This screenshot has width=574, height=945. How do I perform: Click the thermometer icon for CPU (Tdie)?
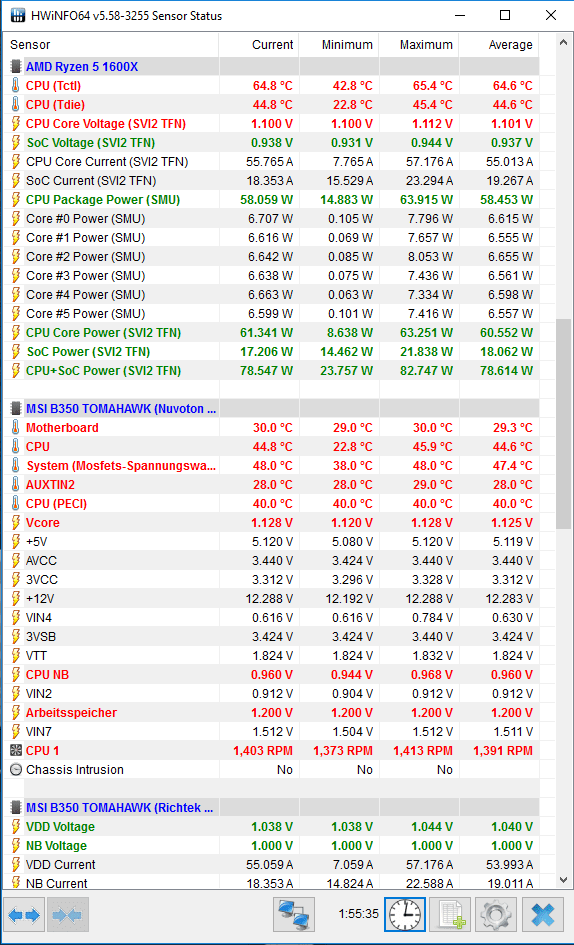(16, 105)
